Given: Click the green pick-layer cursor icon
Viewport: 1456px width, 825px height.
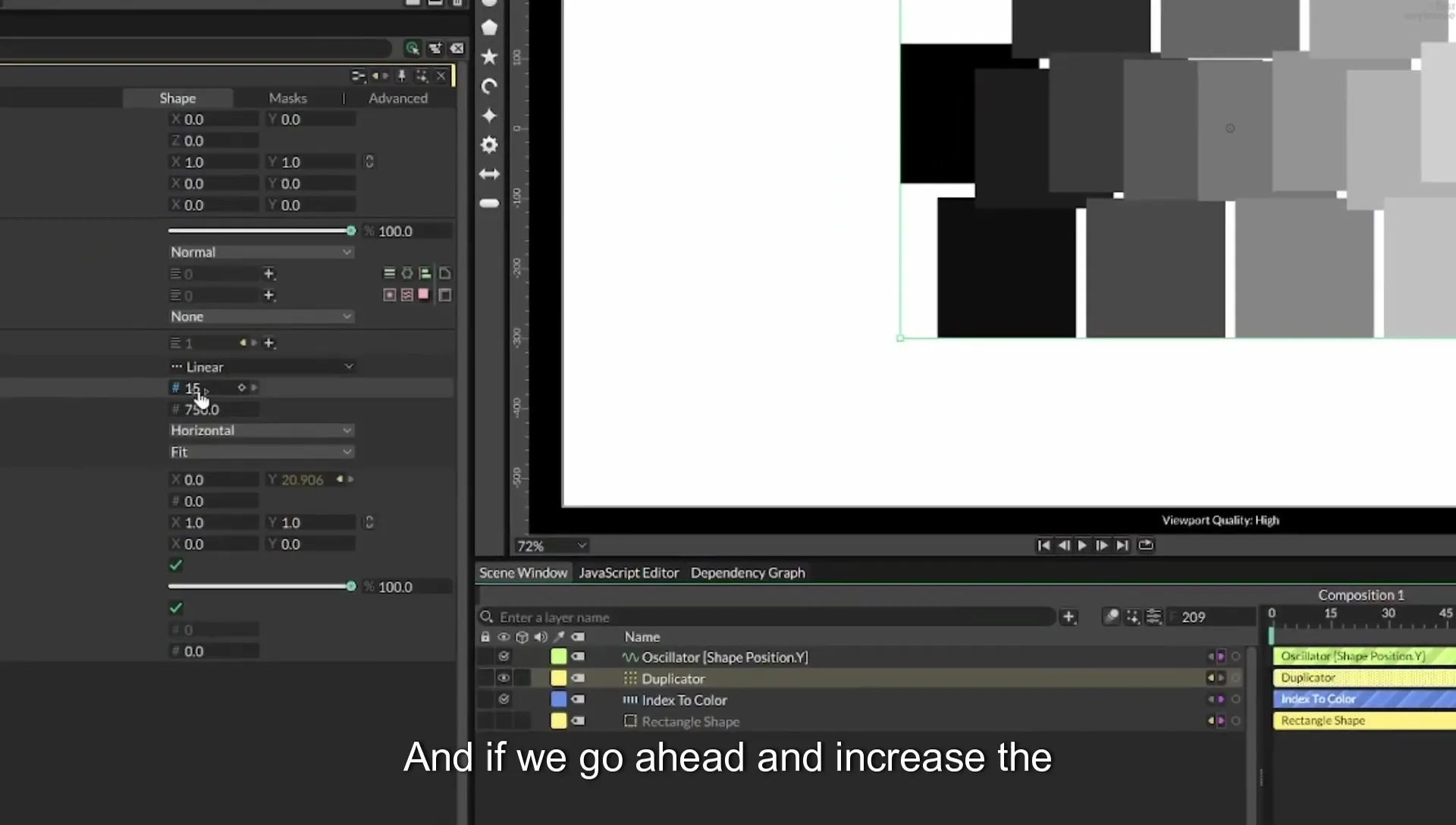Looking at the screenshot, I should click(x=412, y=49).
